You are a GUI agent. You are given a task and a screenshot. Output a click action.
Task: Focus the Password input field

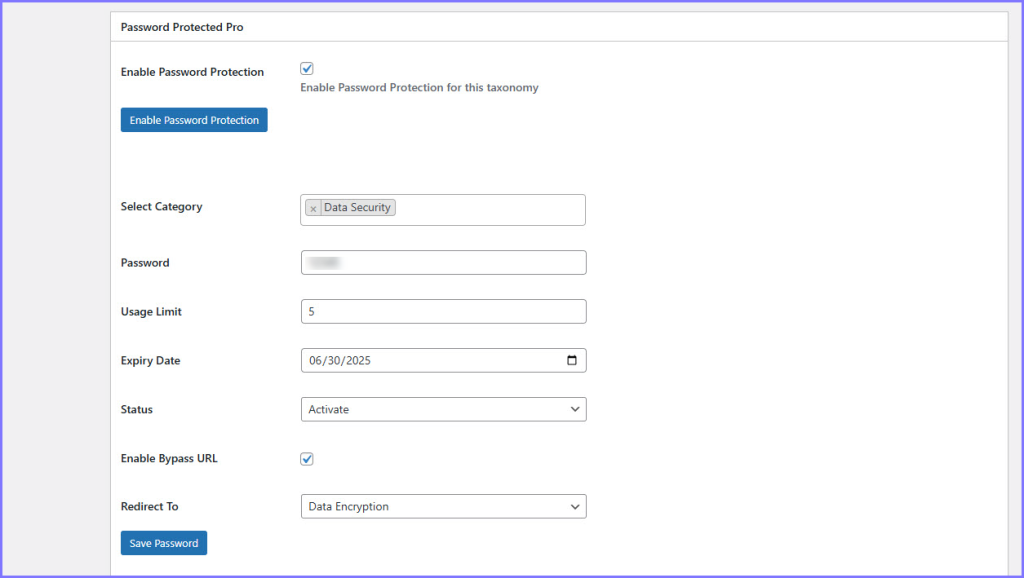(x=443, y=263)
